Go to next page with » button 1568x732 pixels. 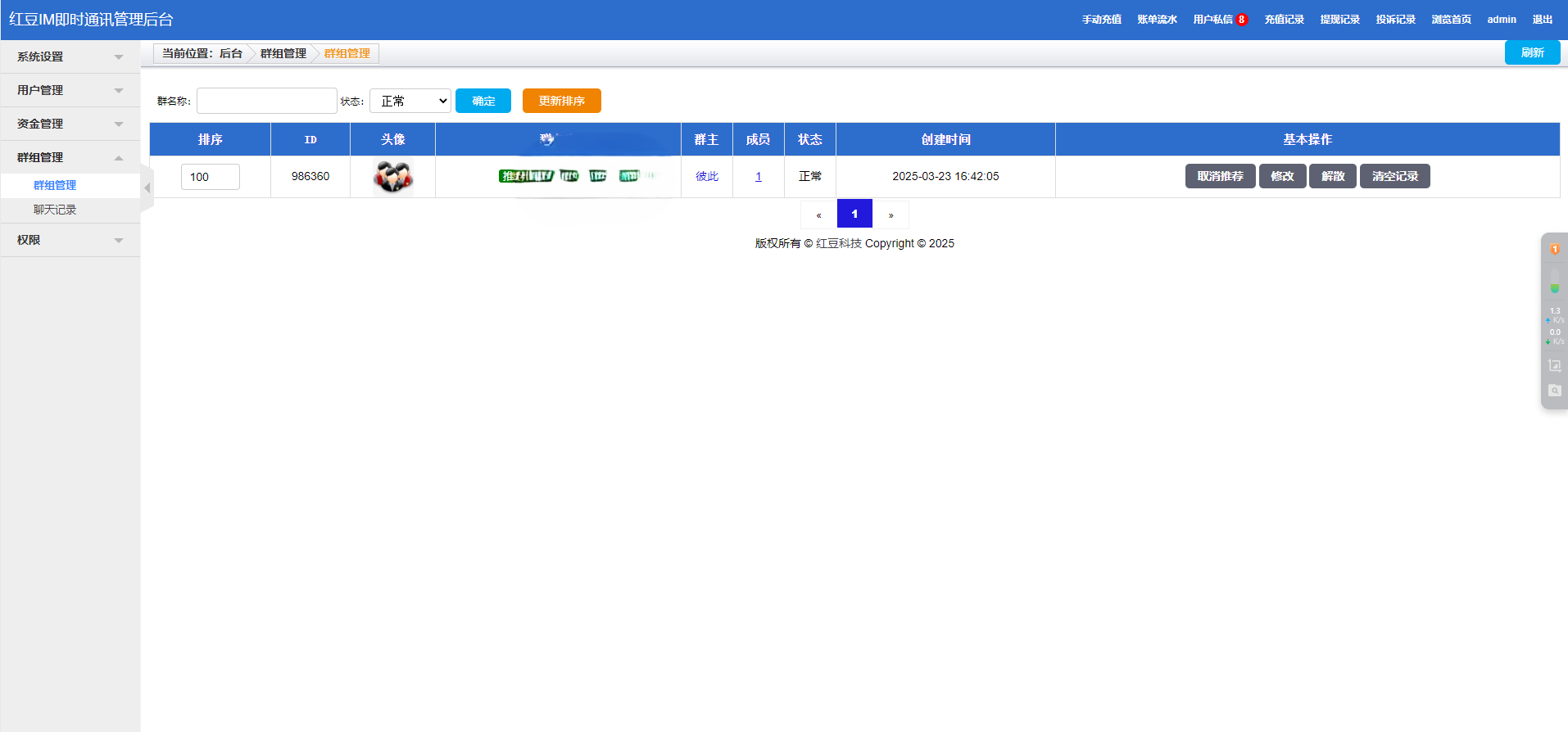click(x=890, y=215)
